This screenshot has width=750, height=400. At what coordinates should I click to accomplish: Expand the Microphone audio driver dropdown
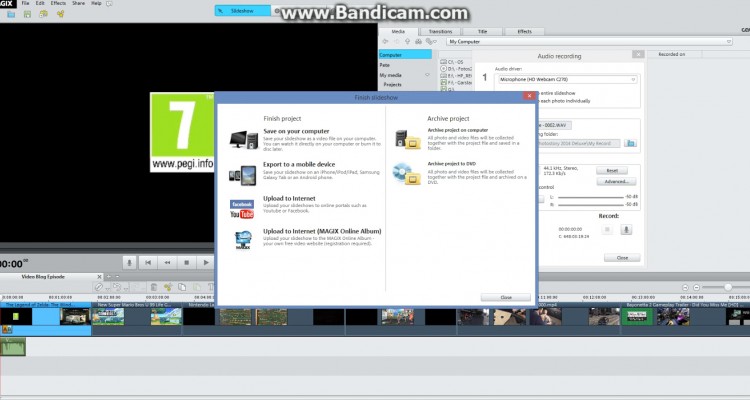click(633, 79)
